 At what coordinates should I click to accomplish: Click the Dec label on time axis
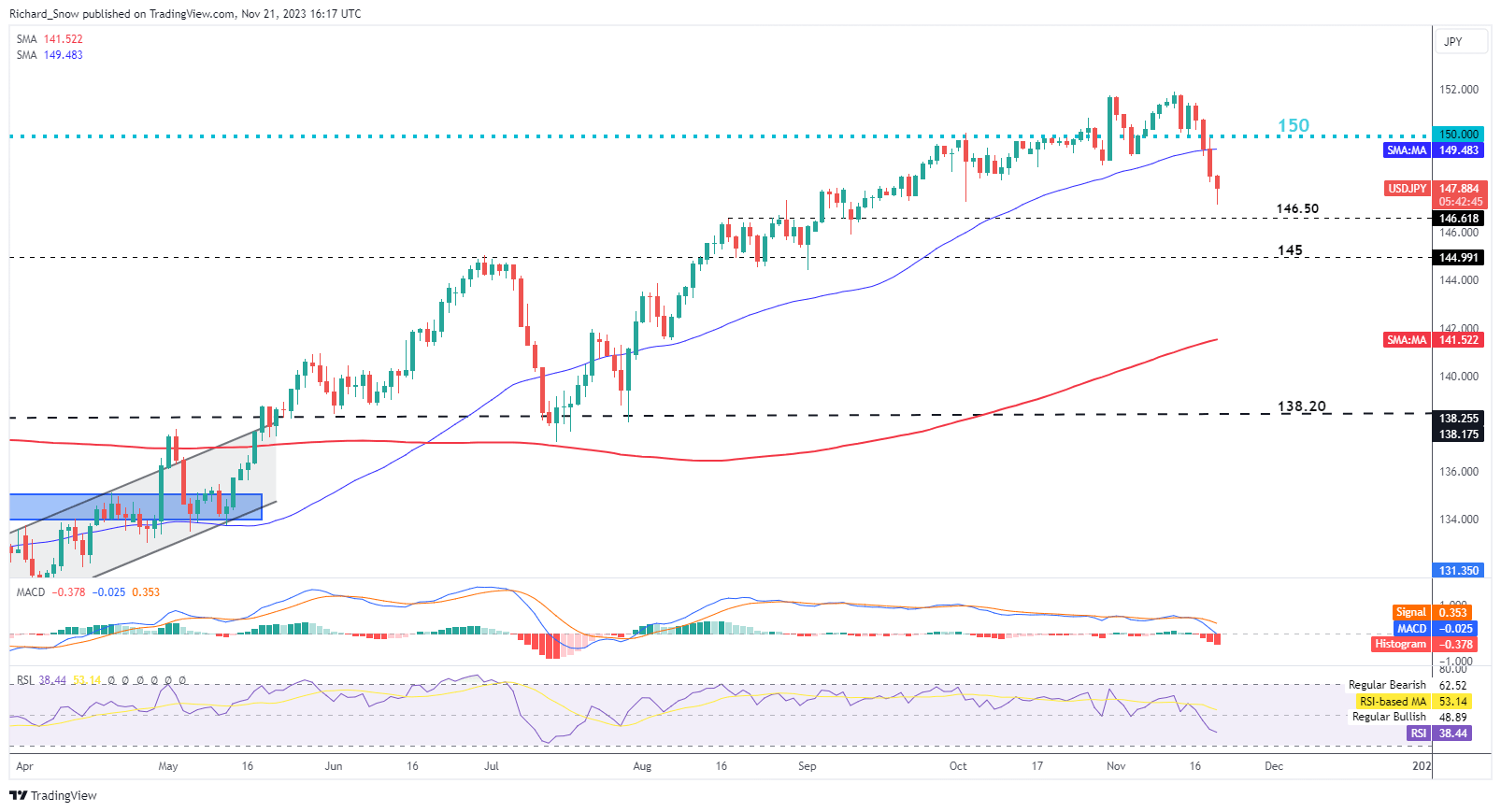(1274, 766)
